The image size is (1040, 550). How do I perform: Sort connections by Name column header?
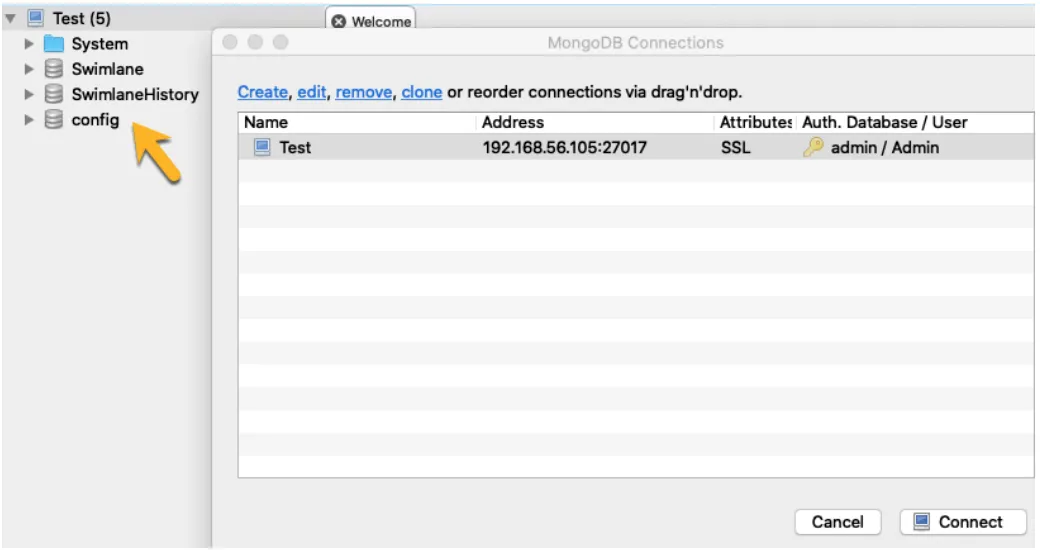357,122
